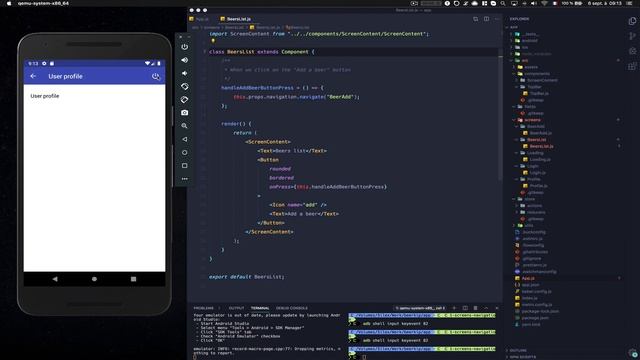
Task: Open the Output panel tab
Action: [236, 308]
